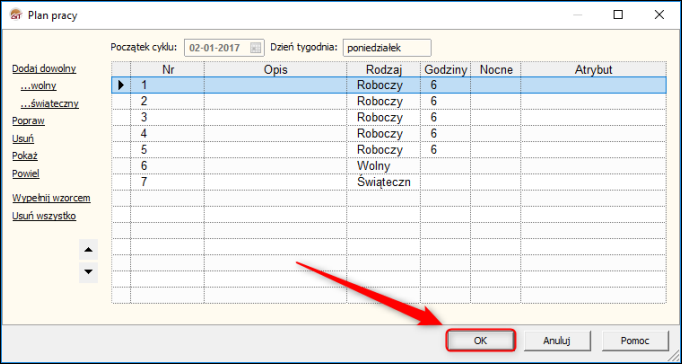682x364 pixels.
Task: Minimize the Plan pracy window
Action: coord(578,15)
